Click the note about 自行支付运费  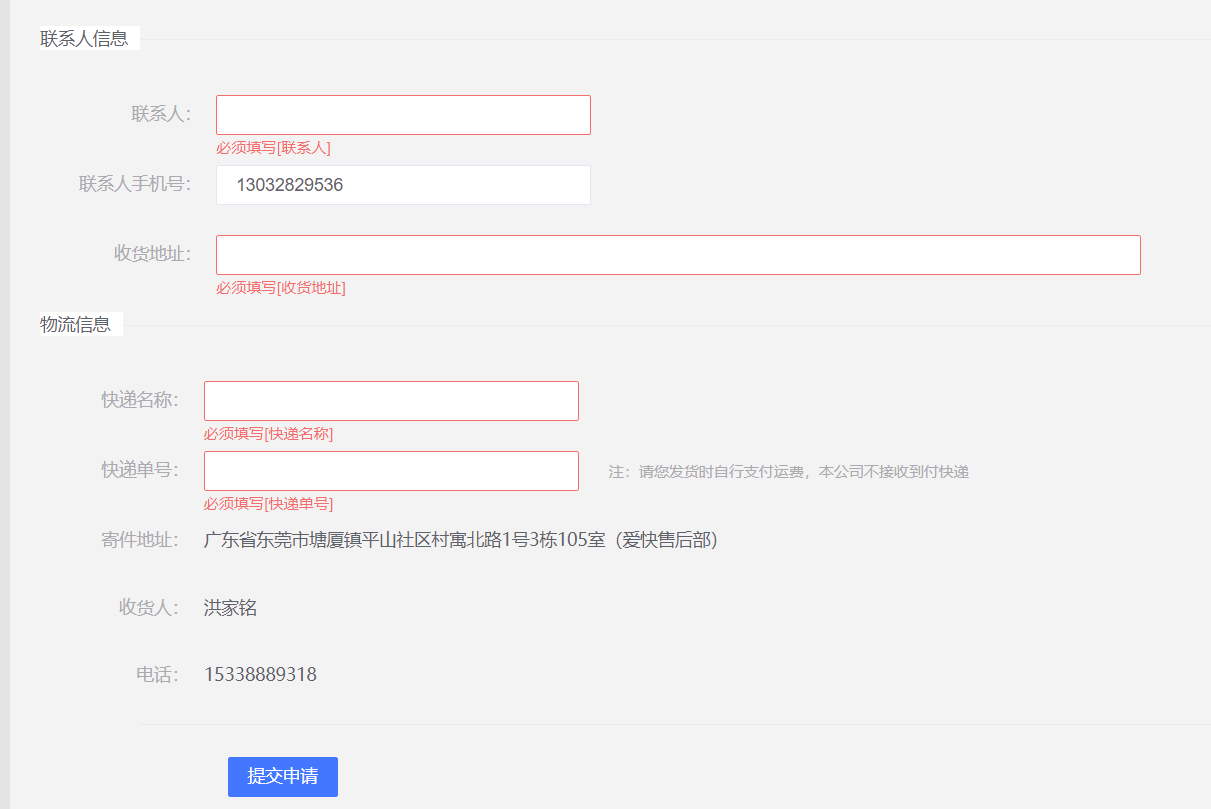coord(789,472)
